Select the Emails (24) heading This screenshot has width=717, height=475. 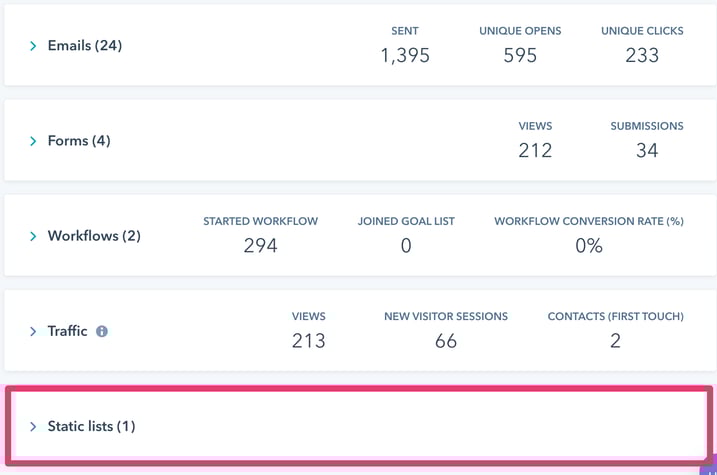pos(85,46)
